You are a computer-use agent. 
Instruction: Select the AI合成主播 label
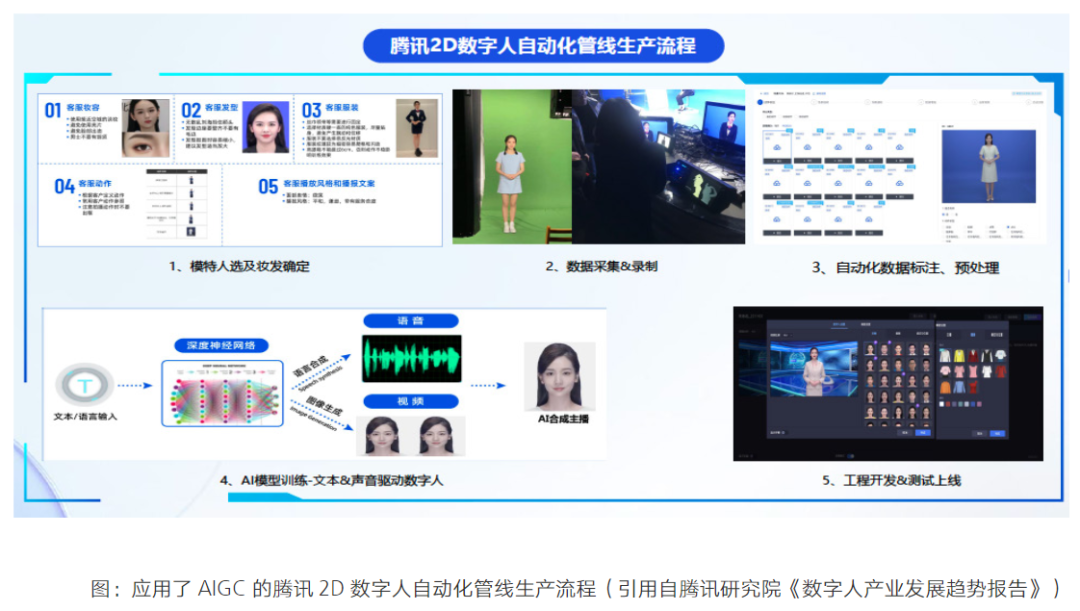(563, 419)
